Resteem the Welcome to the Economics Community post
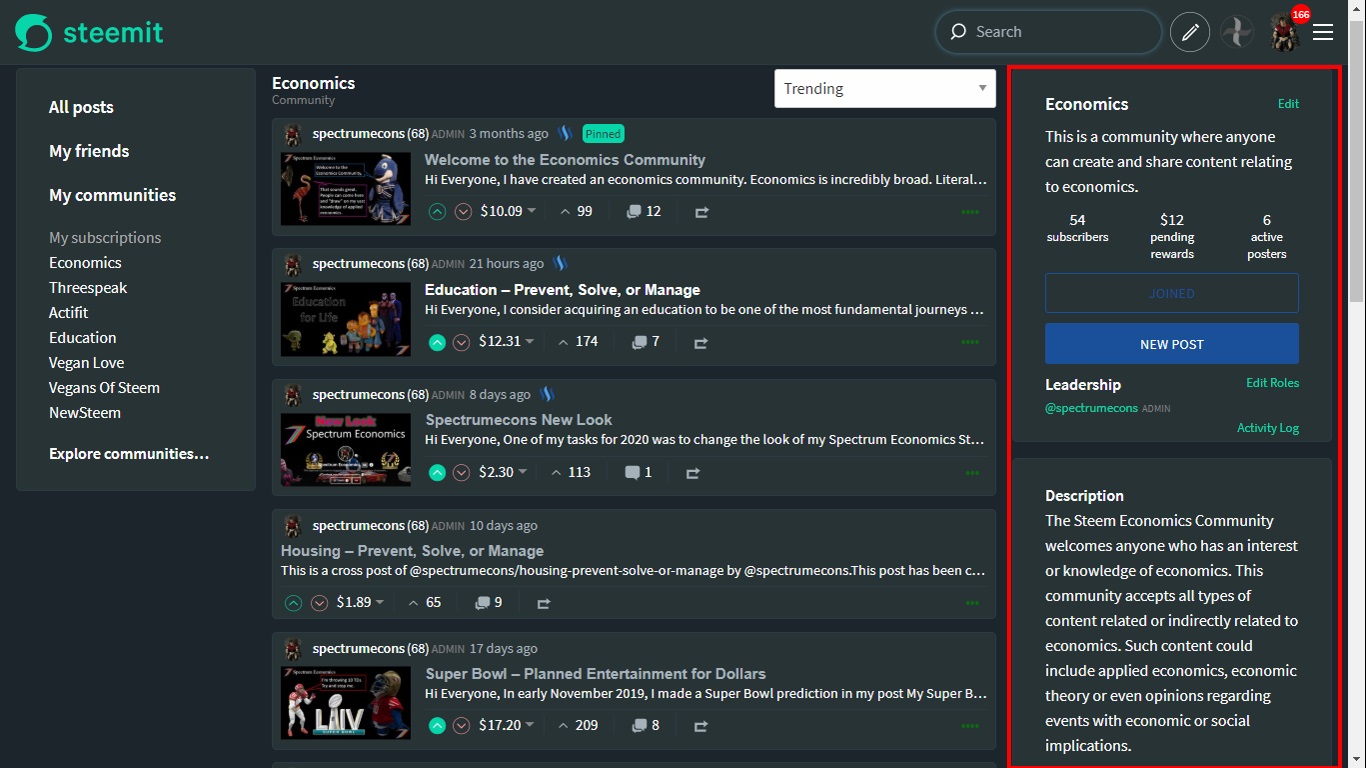The height and width of the screenshot is (768, 1366). (701, 212)
